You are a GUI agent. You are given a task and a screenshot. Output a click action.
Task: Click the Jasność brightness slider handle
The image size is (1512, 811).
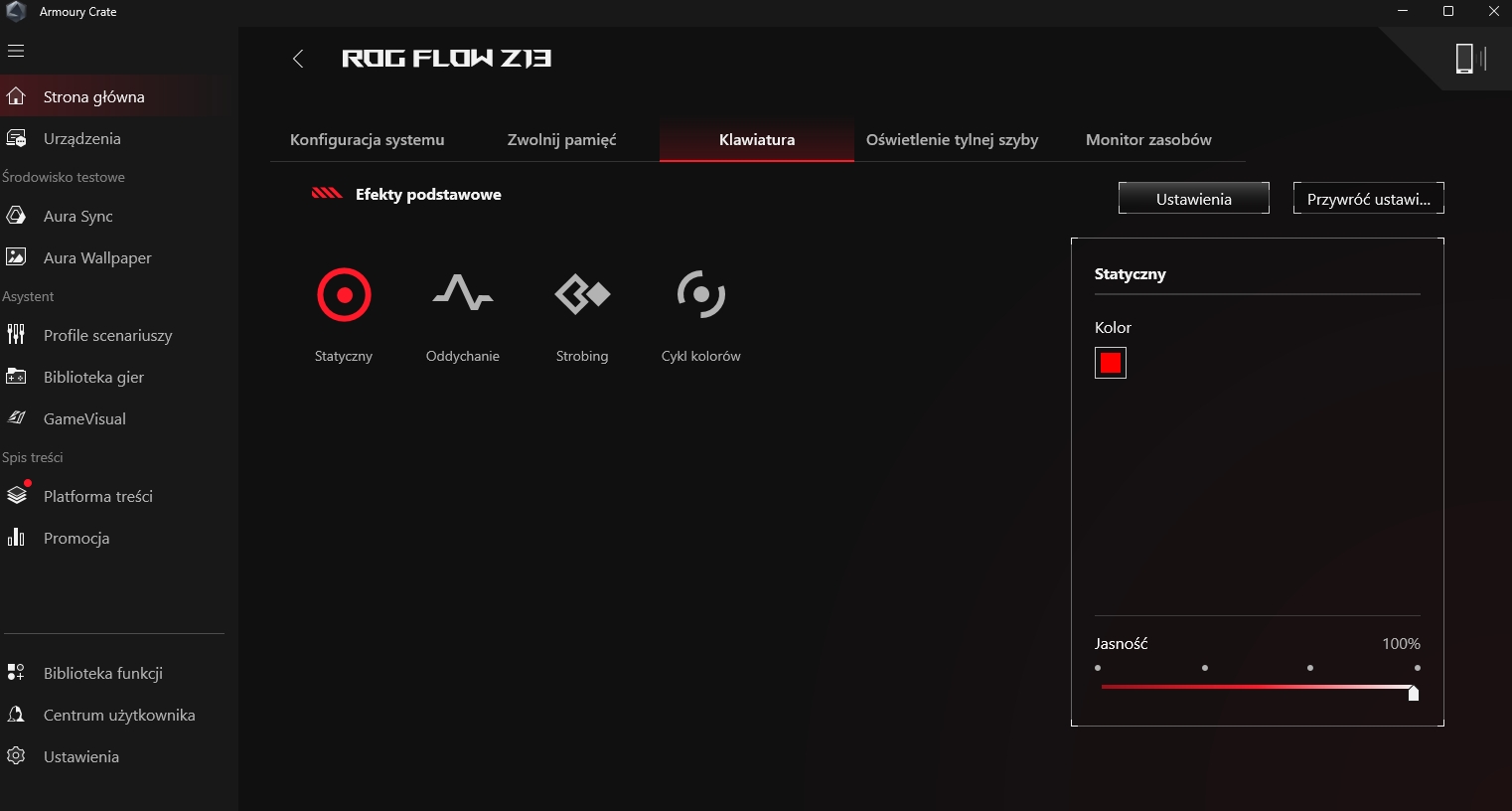click(1413, 693)
